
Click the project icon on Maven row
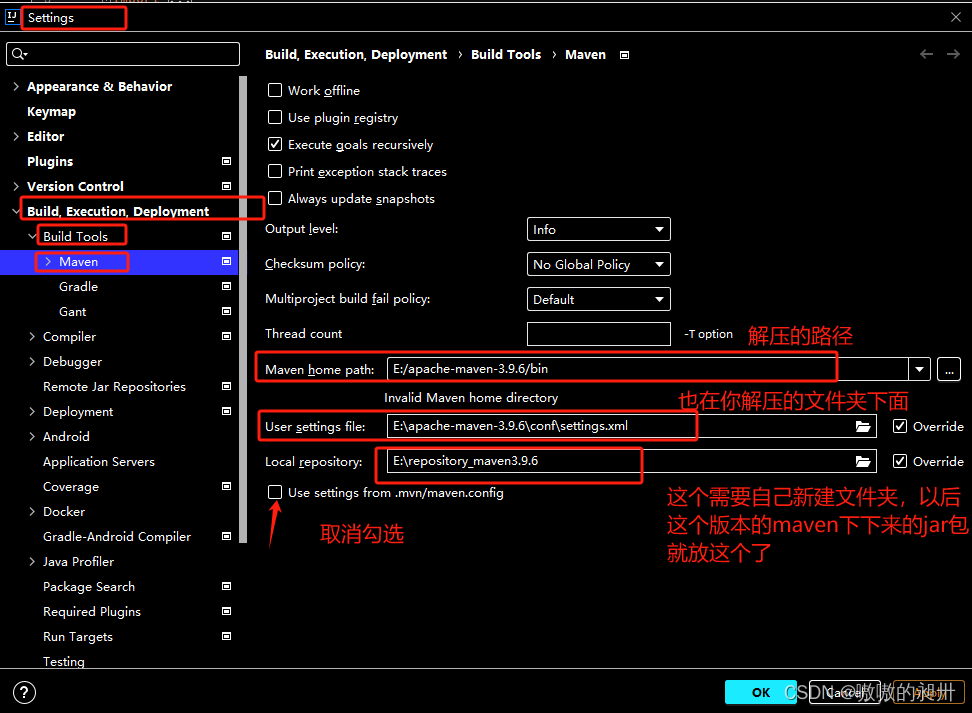226,261
